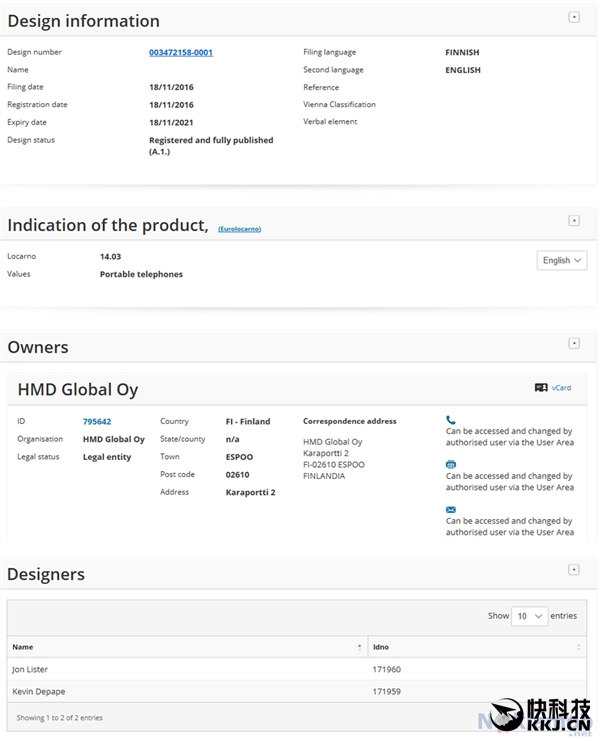The width and height of the screenshot is (600, 741).
Task: Collapse the Designers section
Action: [x=573, y=570]
